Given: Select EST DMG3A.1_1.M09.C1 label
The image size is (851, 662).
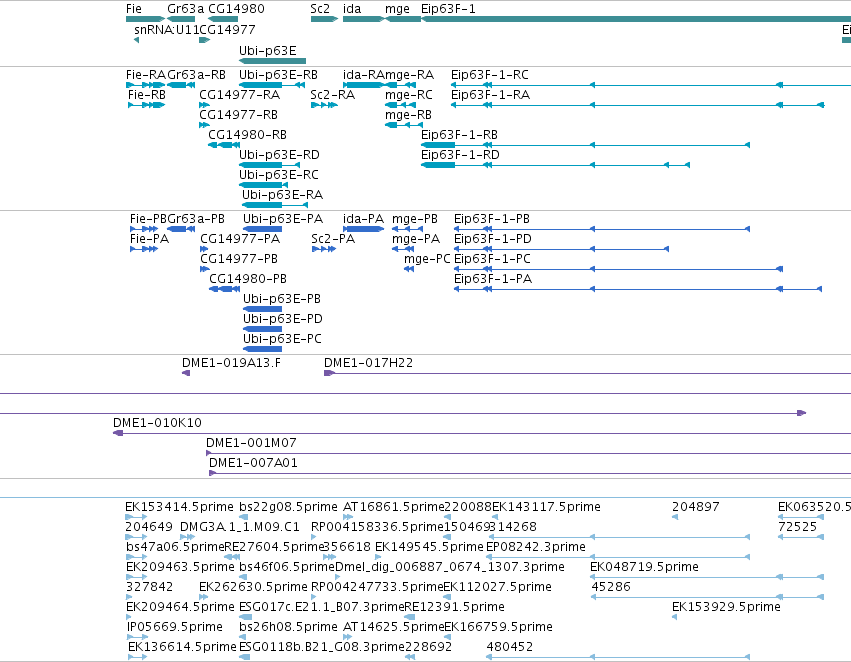Looking at the screenshot, I should coord(240,527).
